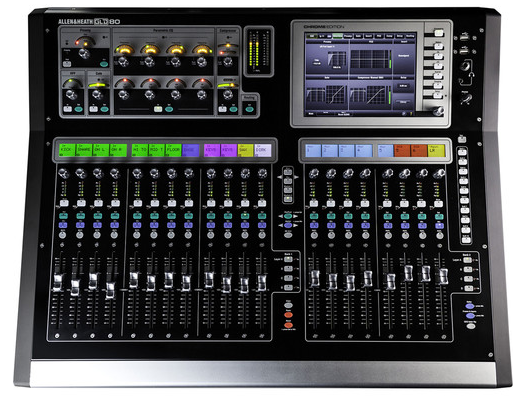Open the highlighted green tab on touchscreen
Viewport: 530px width, 403px height.
[337, 36]
